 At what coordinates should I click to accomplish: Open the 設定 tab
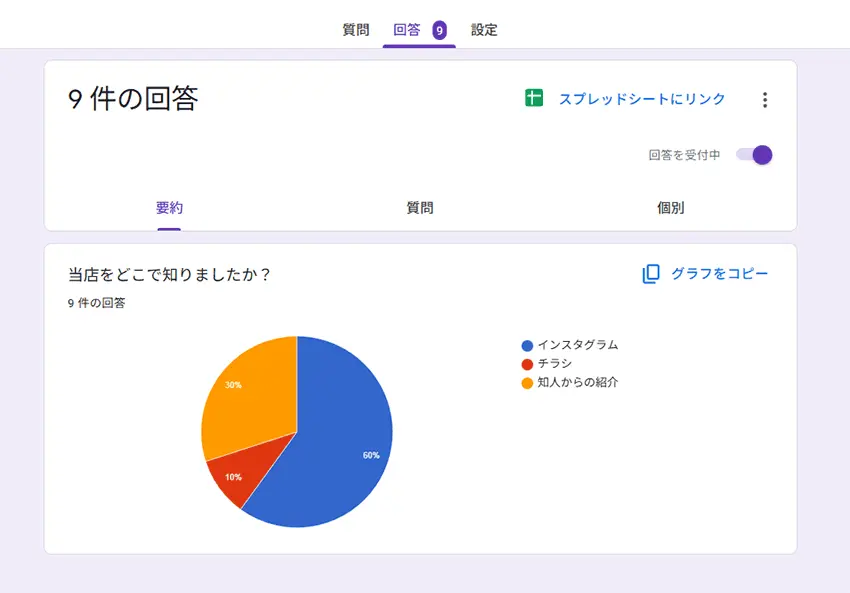(484, 30)
